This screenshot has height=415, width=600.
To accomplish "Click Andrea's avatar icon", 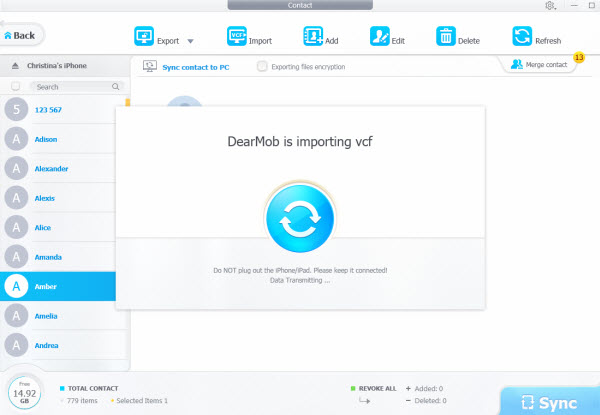I will click(16, 345).
